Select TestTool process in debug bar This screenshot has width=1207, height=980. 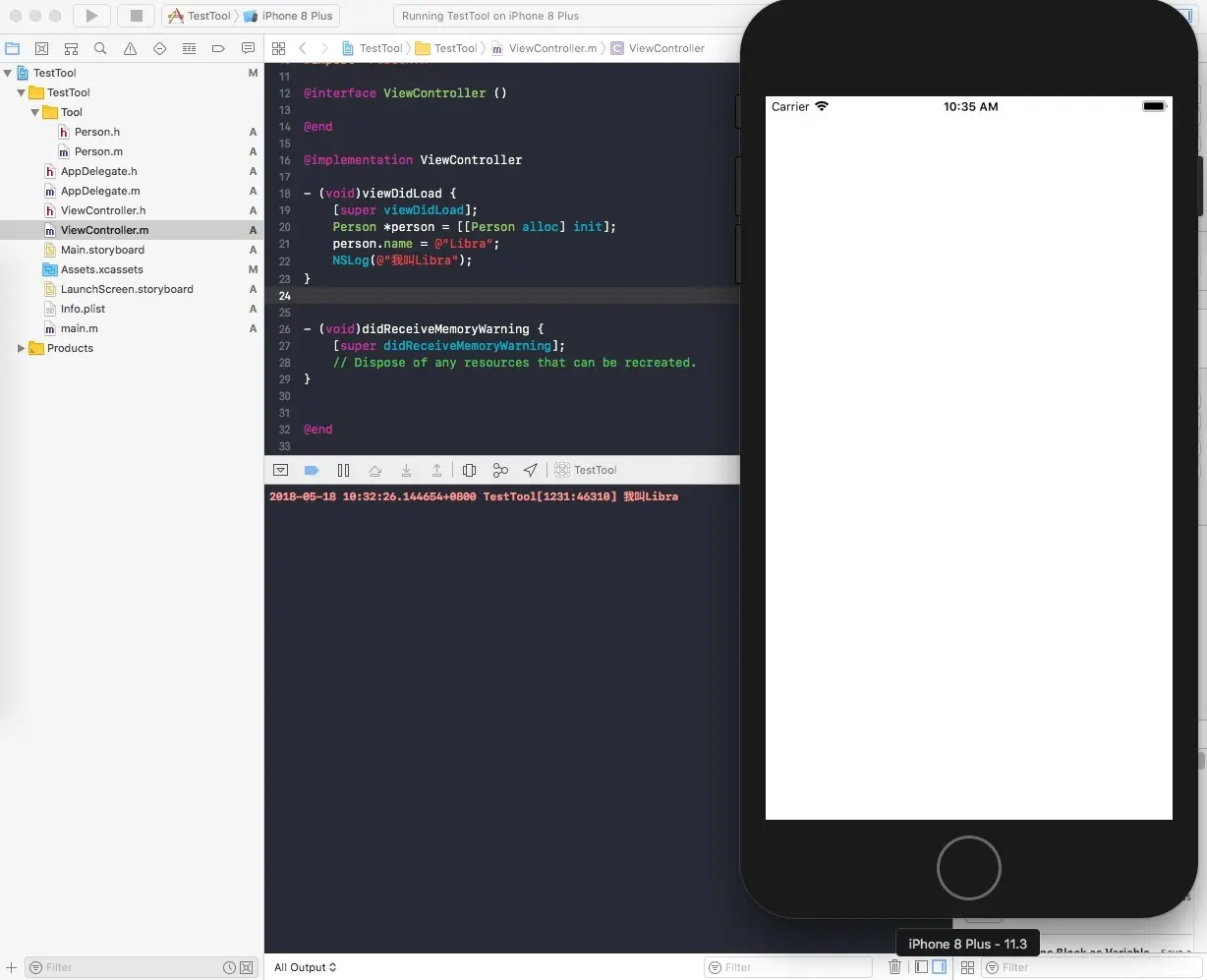[586, 470]
